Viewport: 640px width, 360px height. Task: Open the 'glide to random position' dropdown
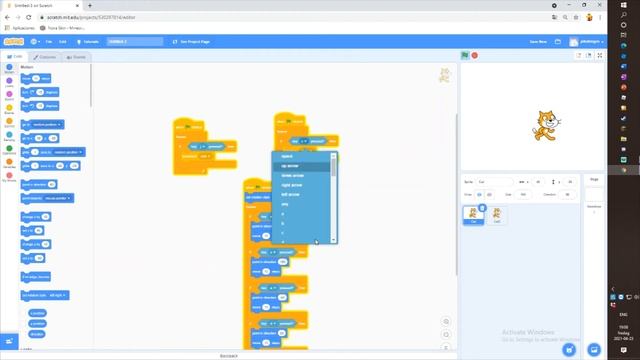(x=68, y=152)
